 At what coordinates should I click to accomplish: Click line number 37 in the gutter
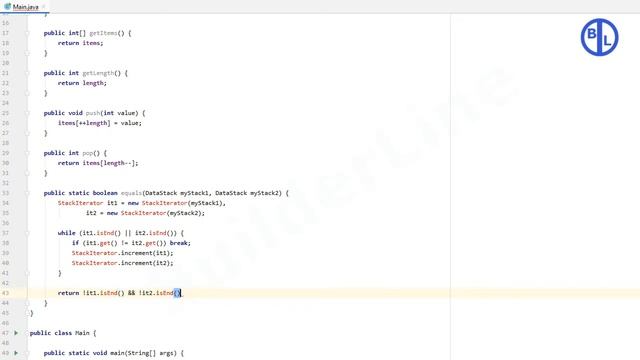(5, 233)
